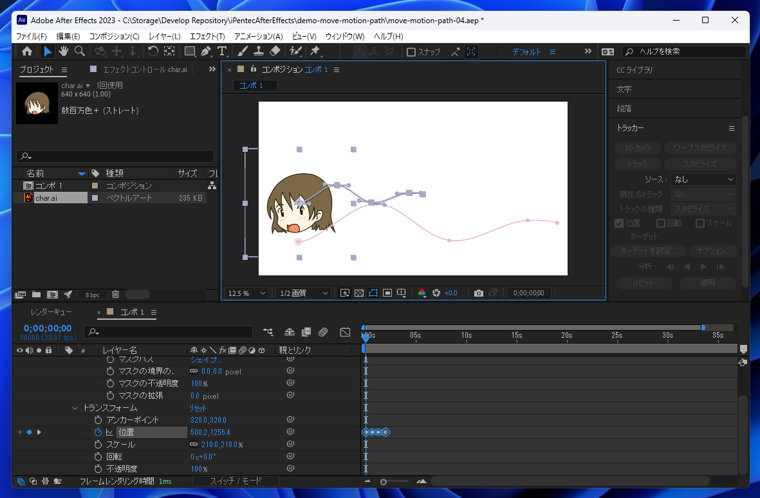Viewport: 760px width, 498px height.
Task: Select the Brush tool
Action: pos(243,51)
